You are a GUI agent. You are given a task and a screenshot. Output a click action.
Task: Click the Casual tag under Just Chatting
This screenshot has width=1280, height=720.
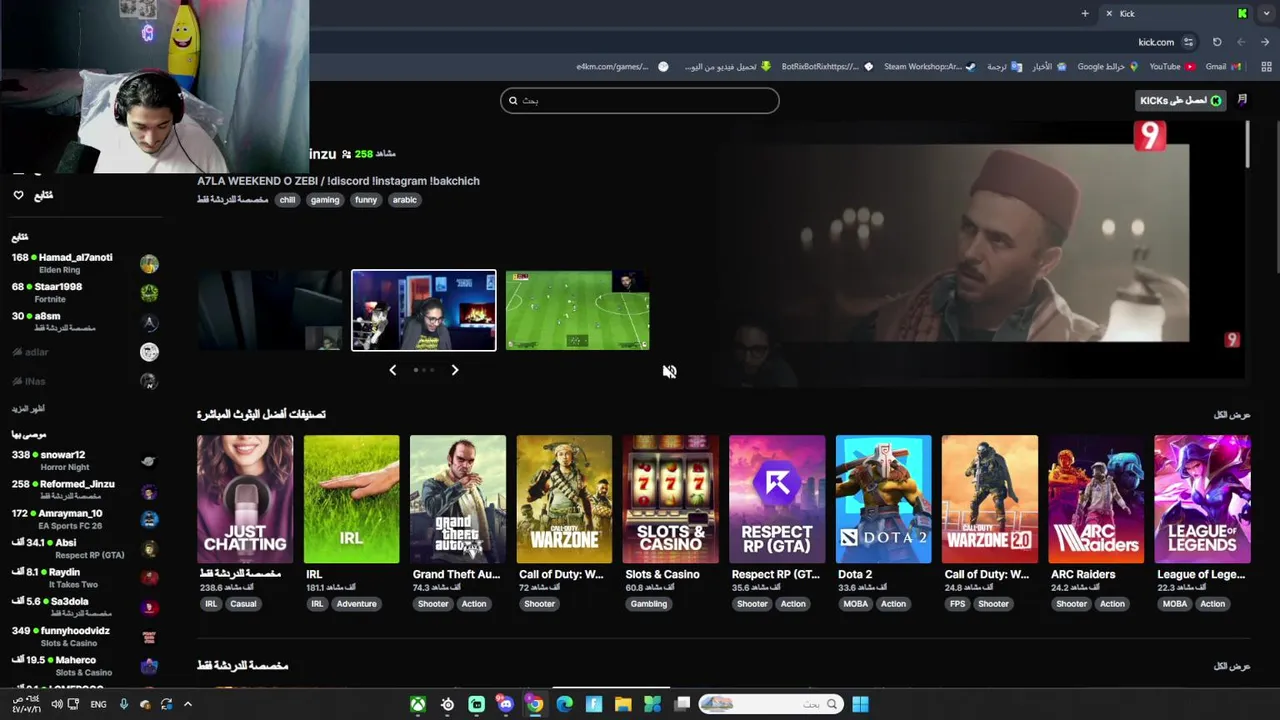tap(243, 604)
